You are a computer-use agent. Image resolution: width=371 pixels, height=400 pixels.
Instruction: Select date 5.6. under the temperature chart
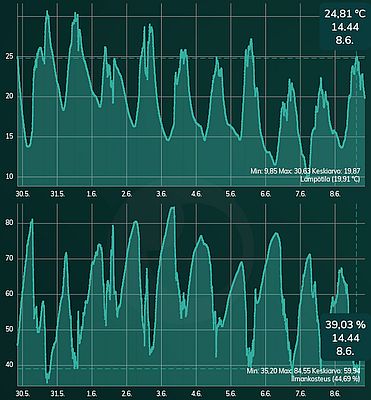231,194
